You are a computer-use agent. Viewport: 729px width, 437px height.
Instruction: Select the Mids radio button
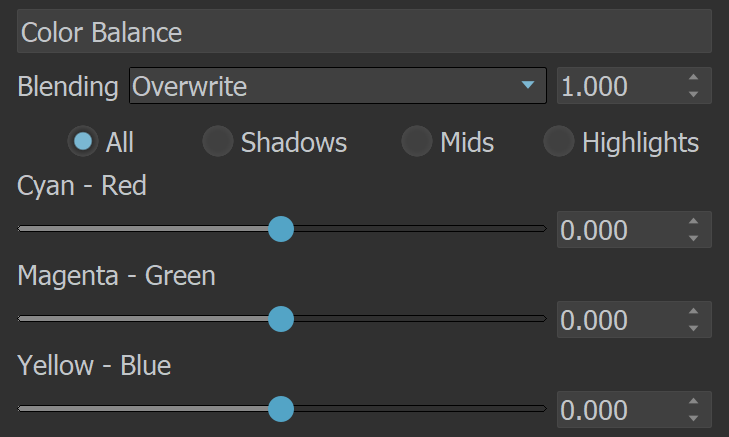(417, 141)
